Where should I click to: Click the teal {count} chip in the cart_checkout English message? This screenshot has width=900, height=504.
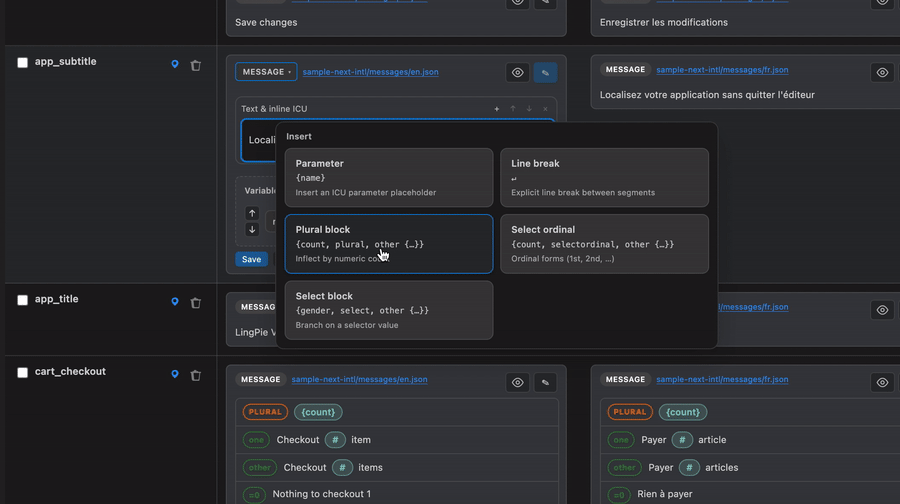(x=318, y=412)
